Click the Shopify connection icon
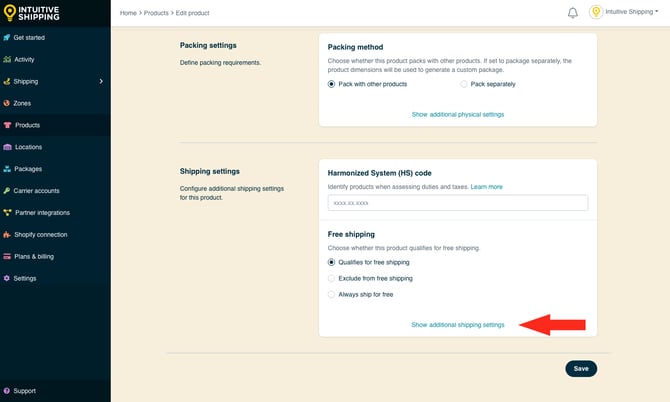This screenshot has height=402, width=670. pyautogui.click(x=7, y=235)
